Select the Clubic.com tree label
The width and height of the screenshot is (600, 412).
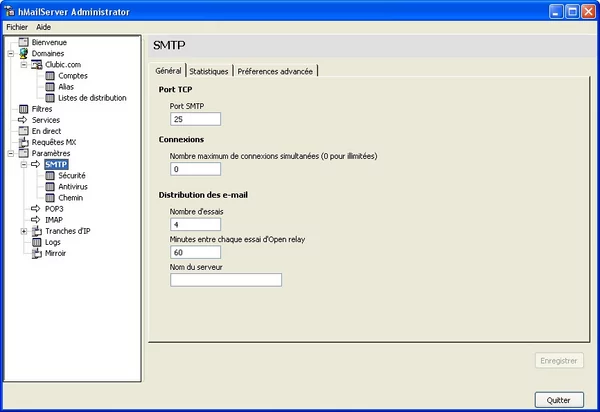pyautogui.click(x=63, y=65)
